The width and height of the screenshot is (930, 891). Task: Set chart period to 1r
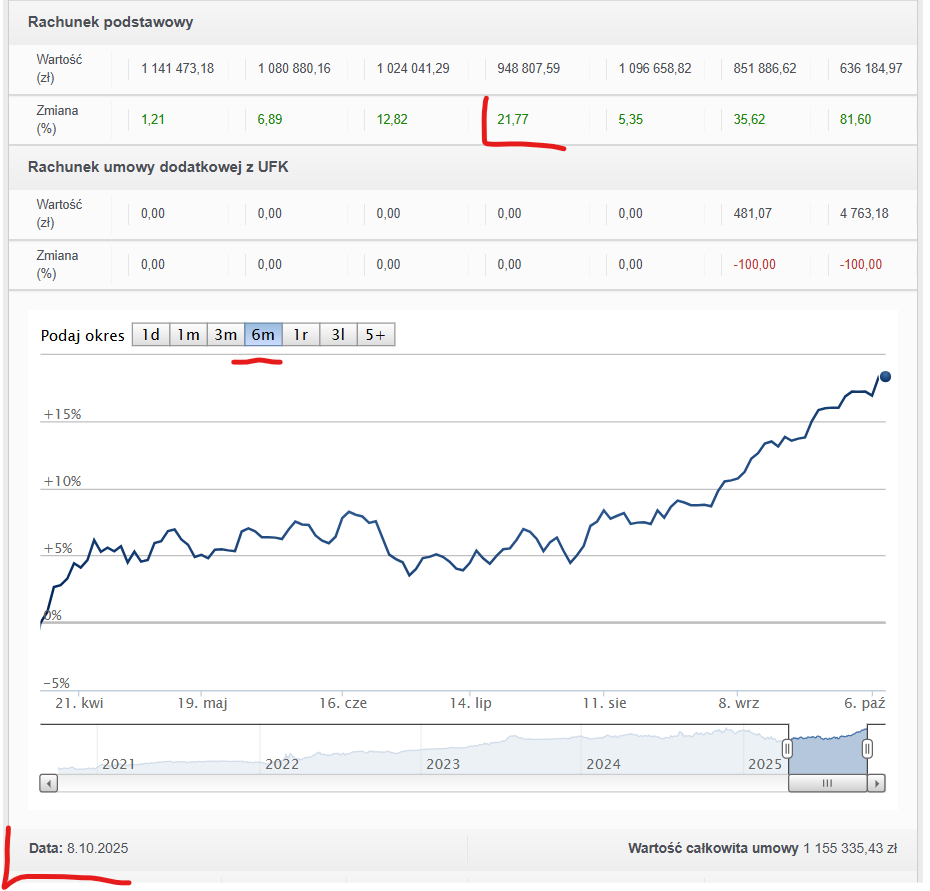300,335
